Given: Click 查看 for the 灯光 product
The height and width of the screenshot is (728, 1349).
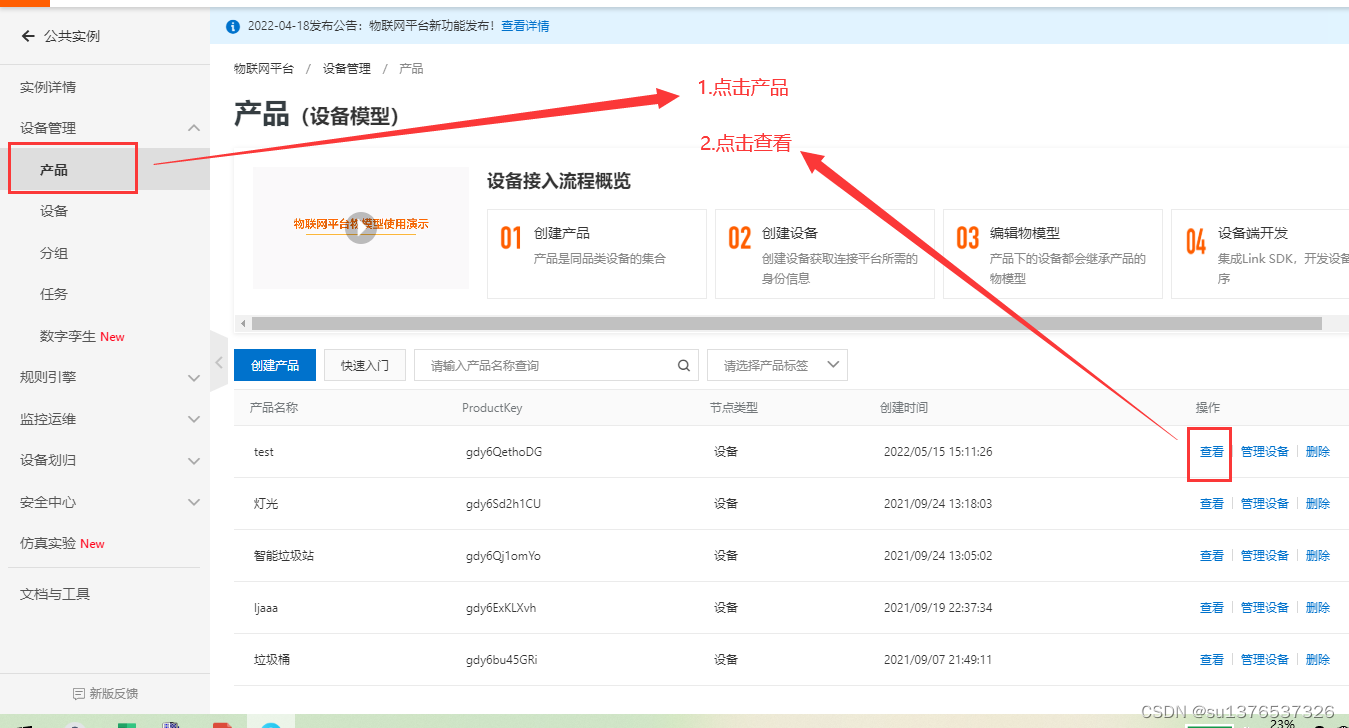Looking at the screenshot, I should tap(1212, 504).
